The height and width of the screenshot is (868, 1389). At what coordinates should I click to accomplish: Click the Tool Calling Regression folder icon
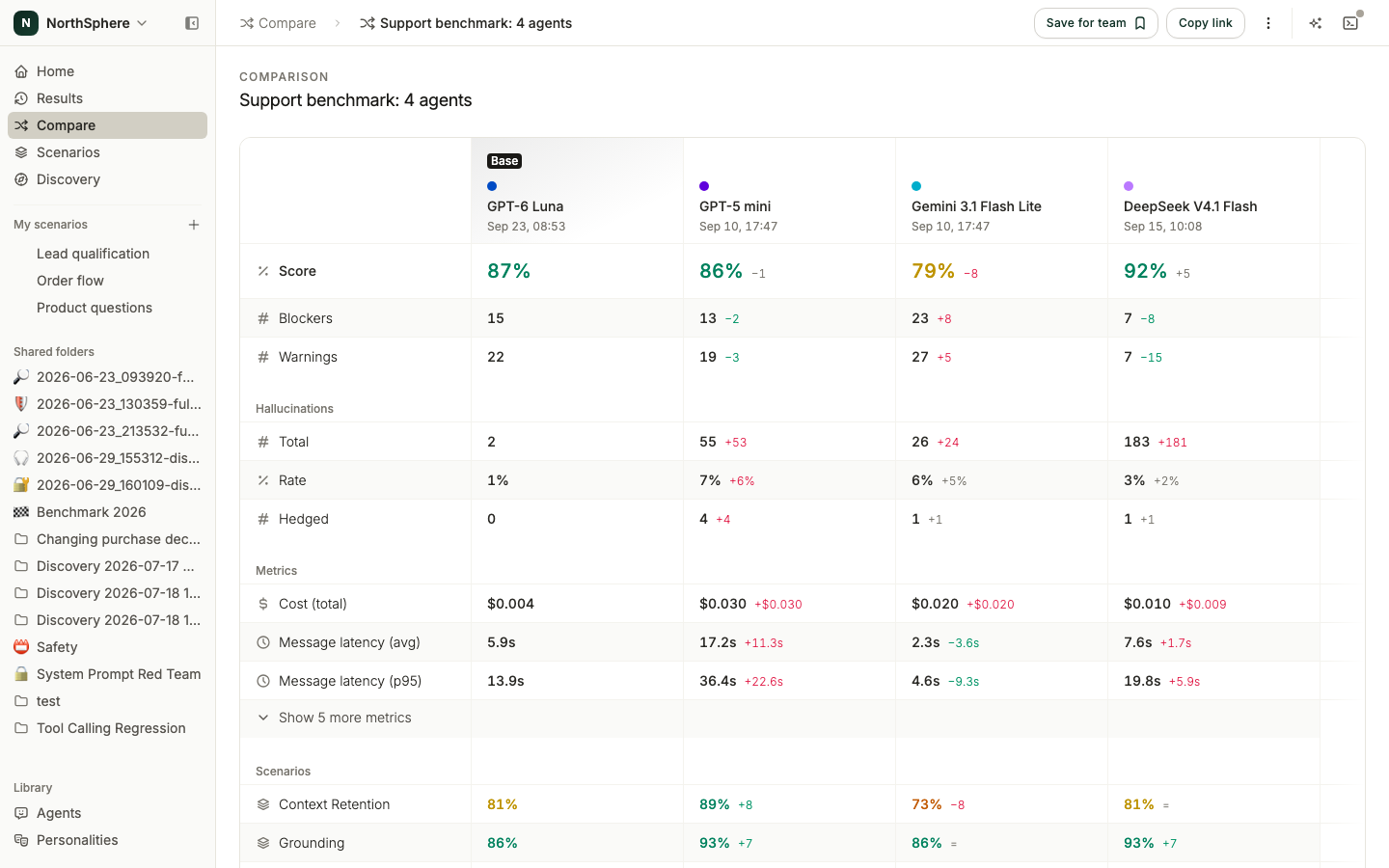[x=21, y=728]
